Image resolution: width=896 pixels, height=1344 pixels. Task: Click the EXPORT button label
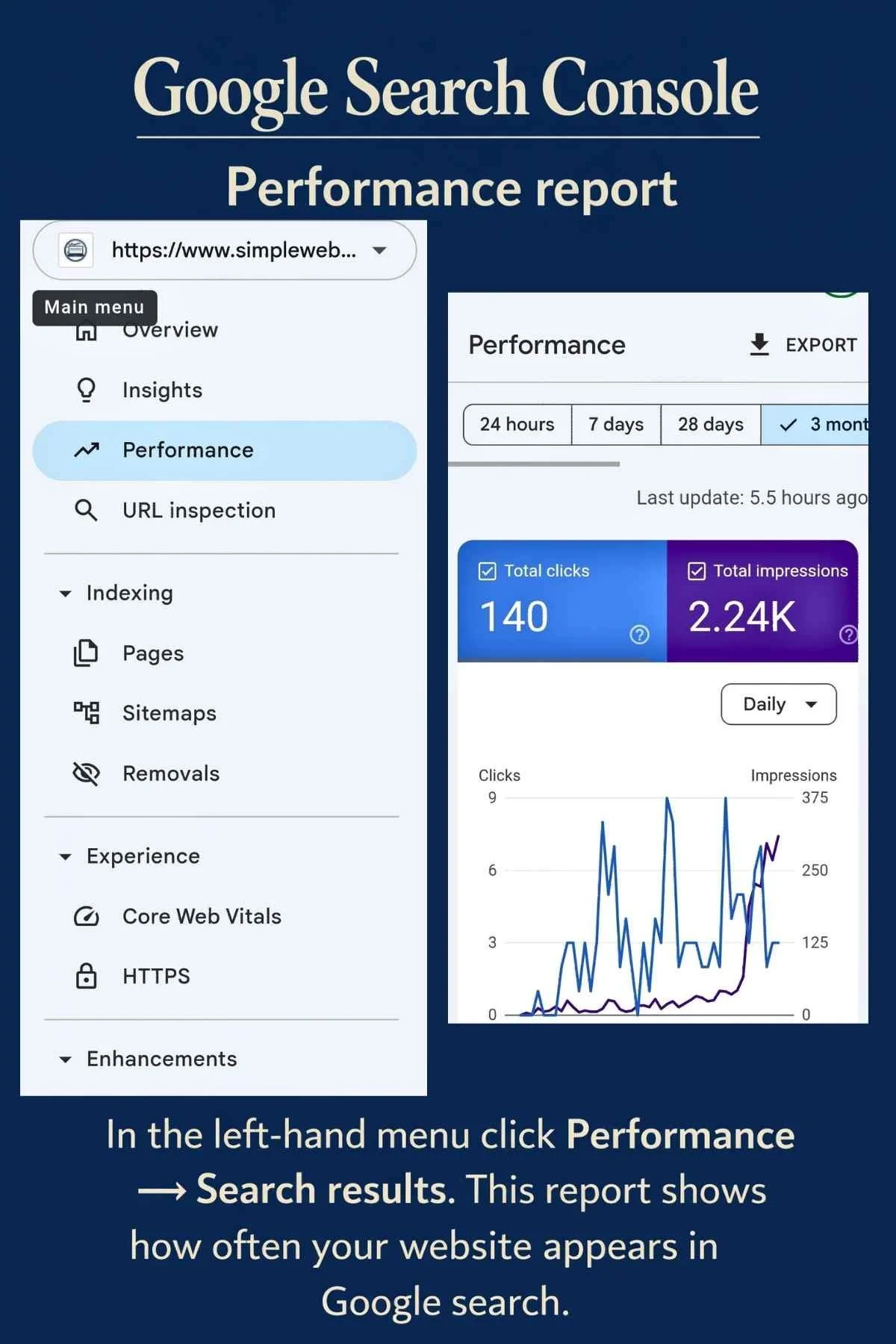[x=821, y=345]
